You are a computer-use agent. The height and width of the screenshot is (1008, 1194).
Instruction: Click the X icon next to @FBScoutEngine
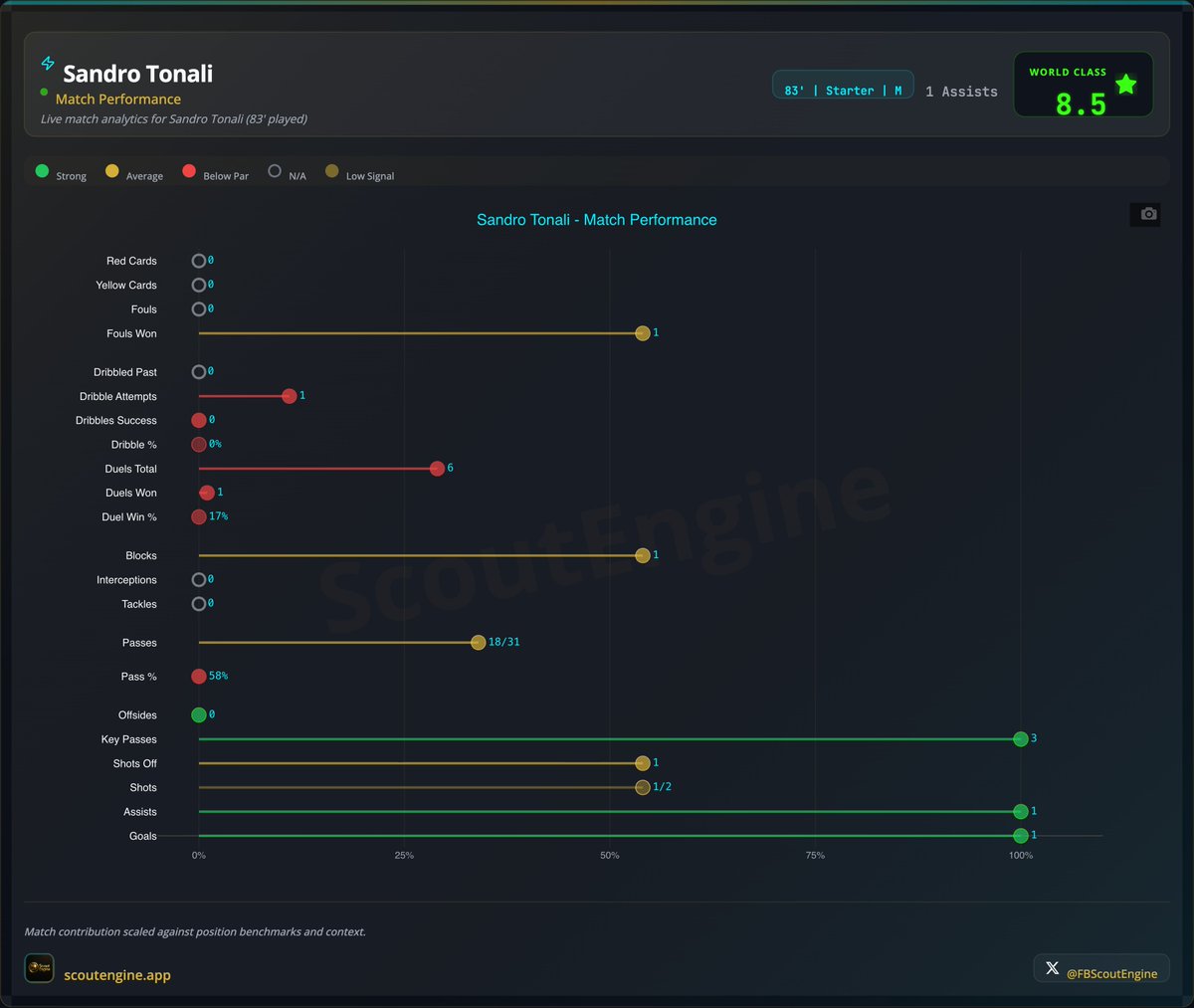tap(1052, 967)
